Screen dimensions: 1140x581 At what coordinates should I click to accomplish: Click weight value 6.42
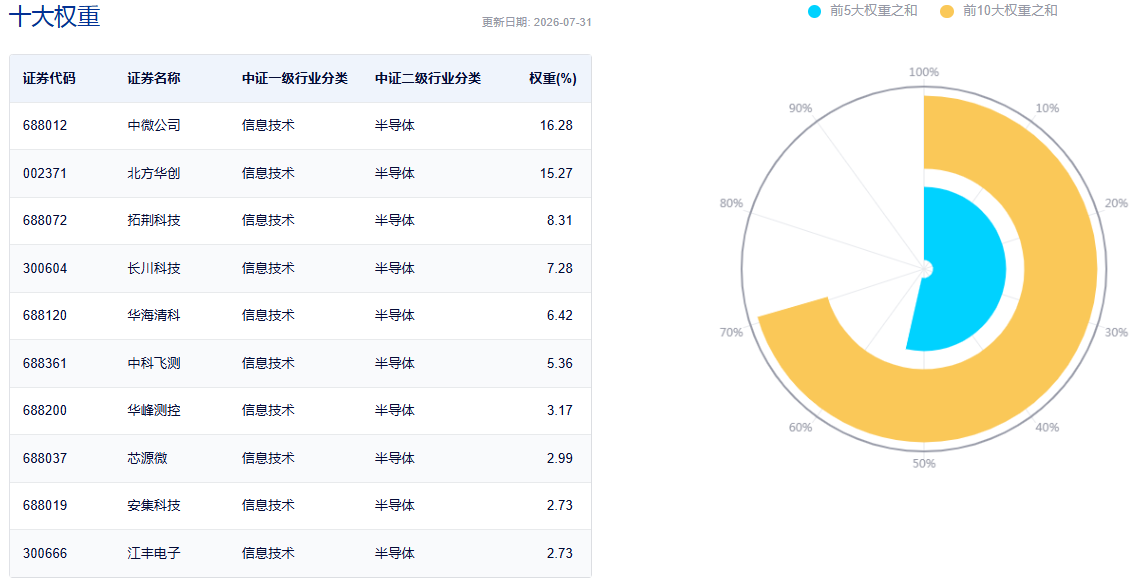coord(560,316)
